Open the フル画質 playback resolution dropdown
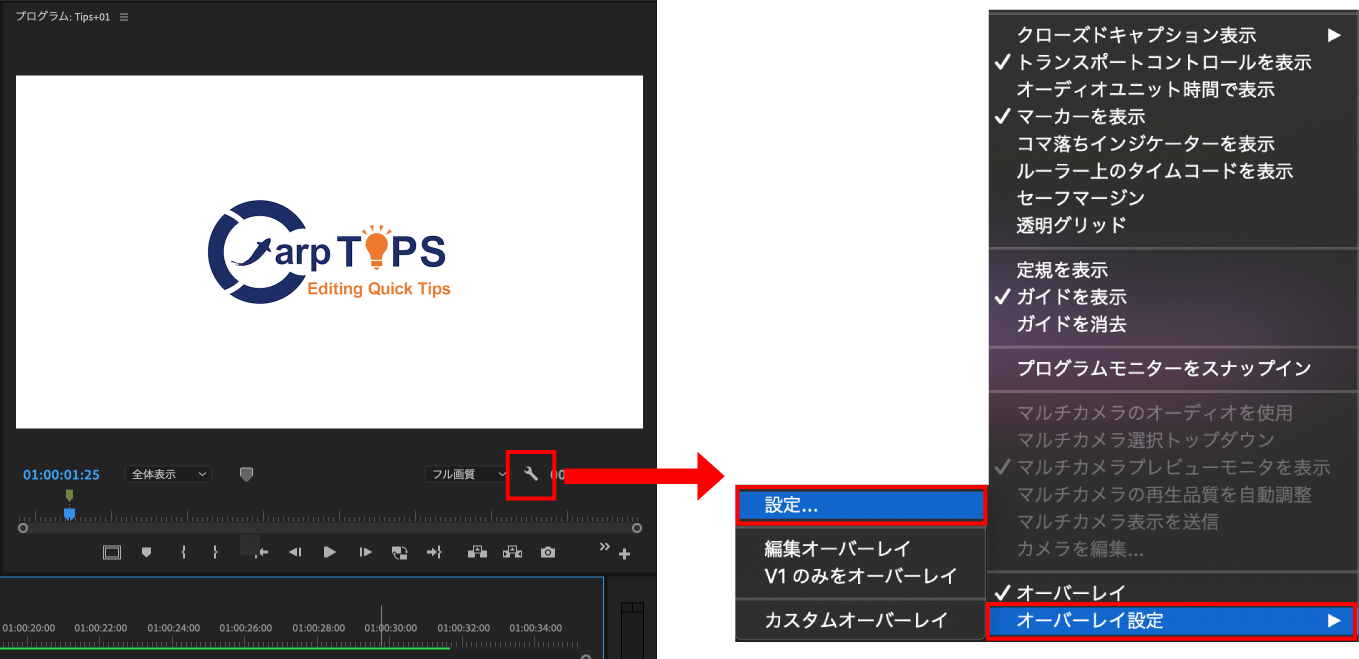 coord(467,474)
